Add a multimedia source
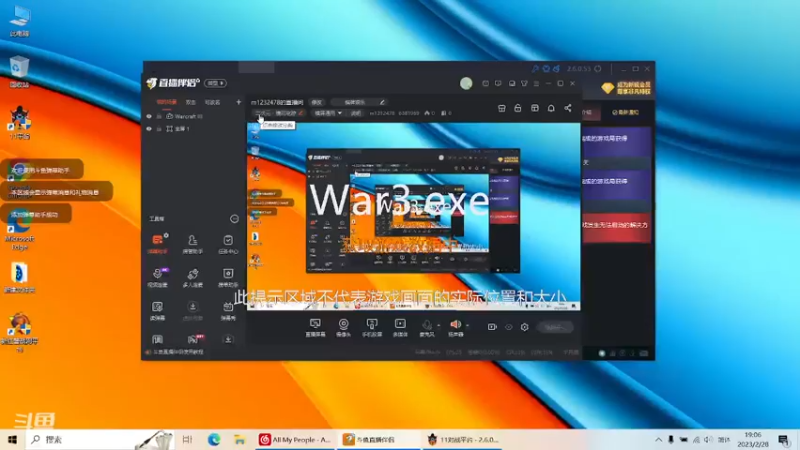Screen dimensions: 800x450 point(400,327)
